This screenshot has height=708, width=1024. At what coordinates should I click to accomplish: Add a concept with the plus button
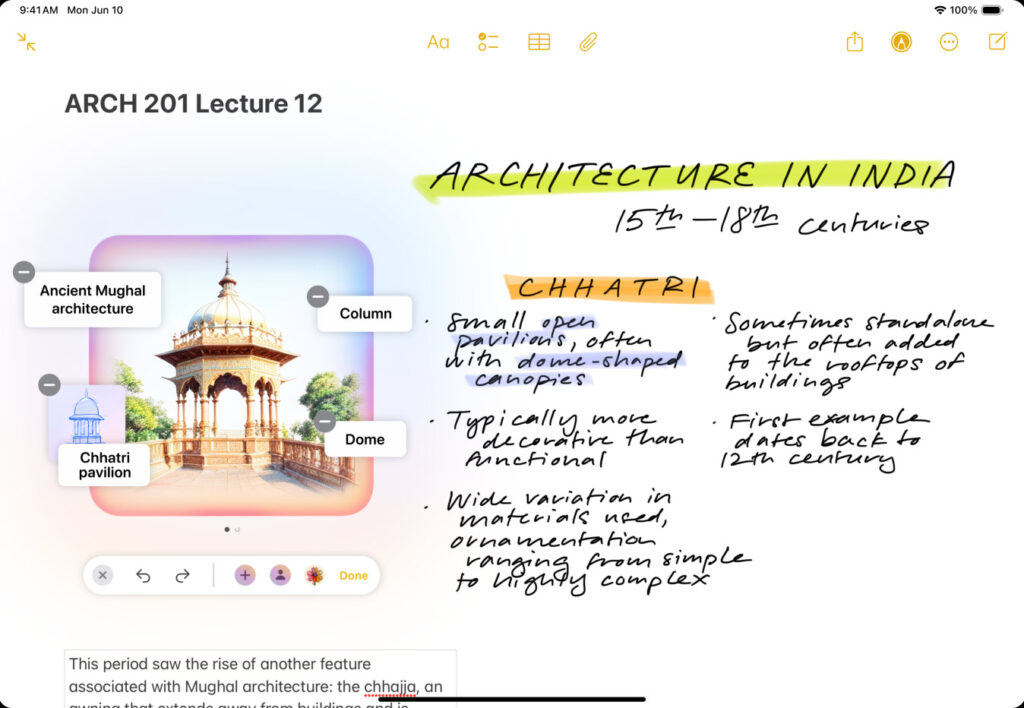click(x=245, y=575)
